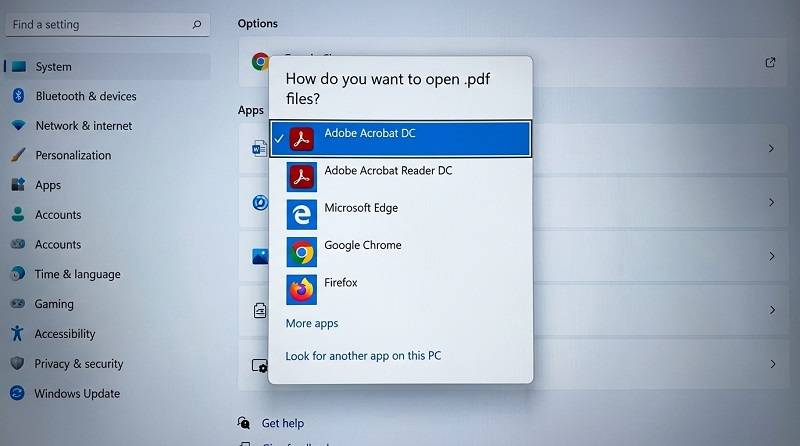Click the Microsoft Edge app icon
This screenshot has width=800, height=446.
coord(302,214)
